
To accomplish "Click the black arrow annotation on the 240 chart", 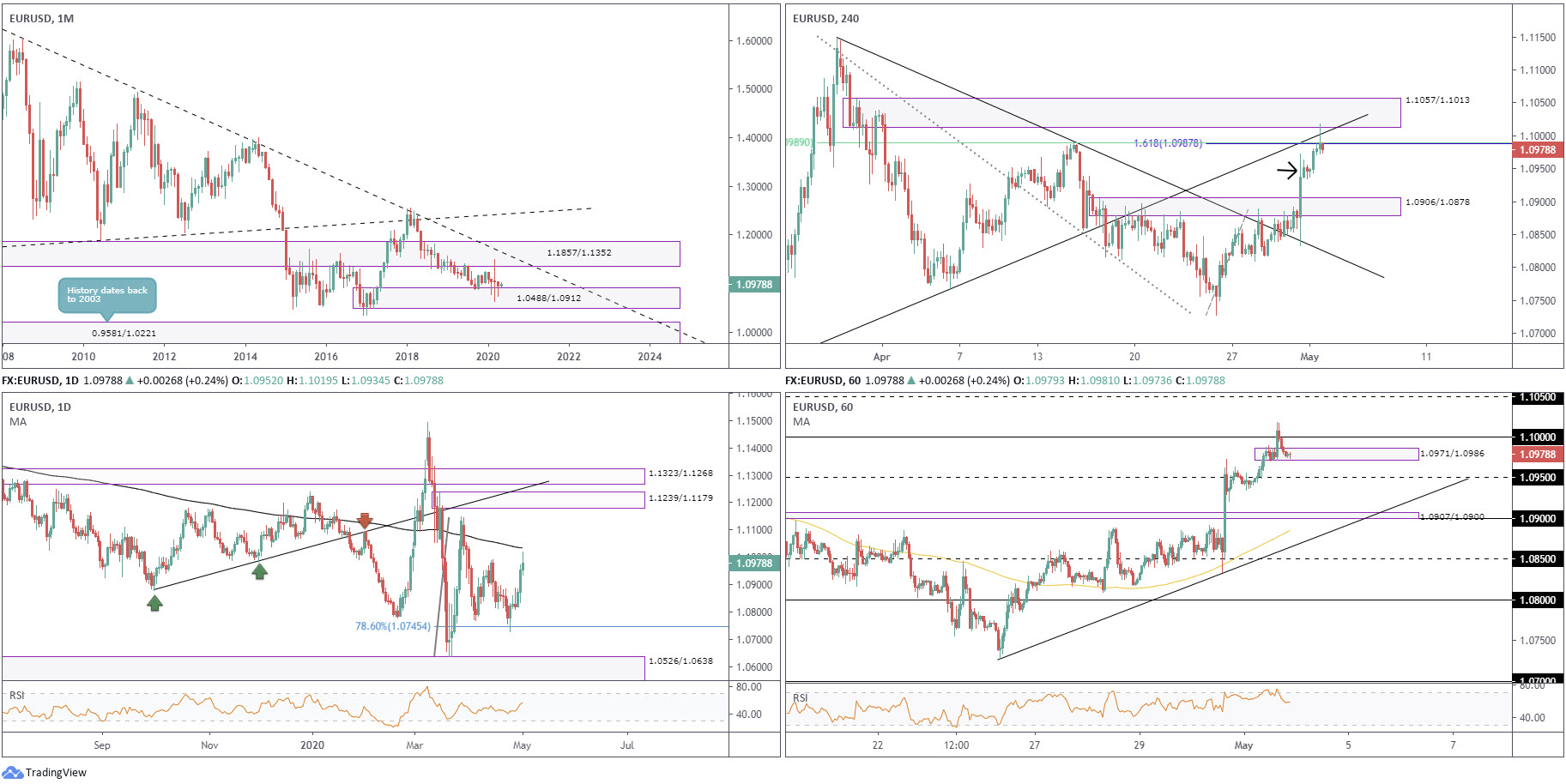I will (1289, 171).
